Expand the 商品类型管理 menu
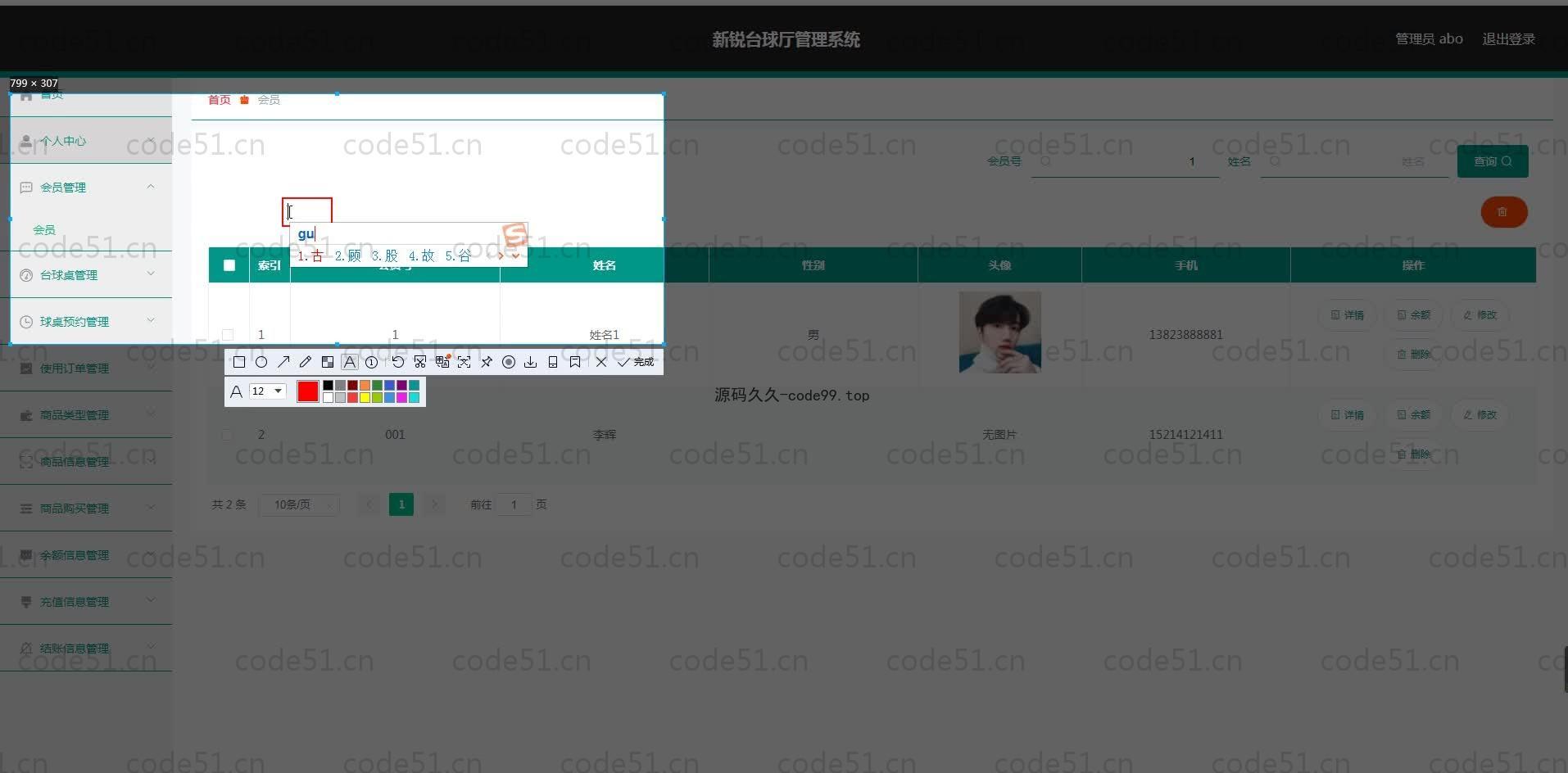The image size is (1568, 773). [x=86, y=415]
